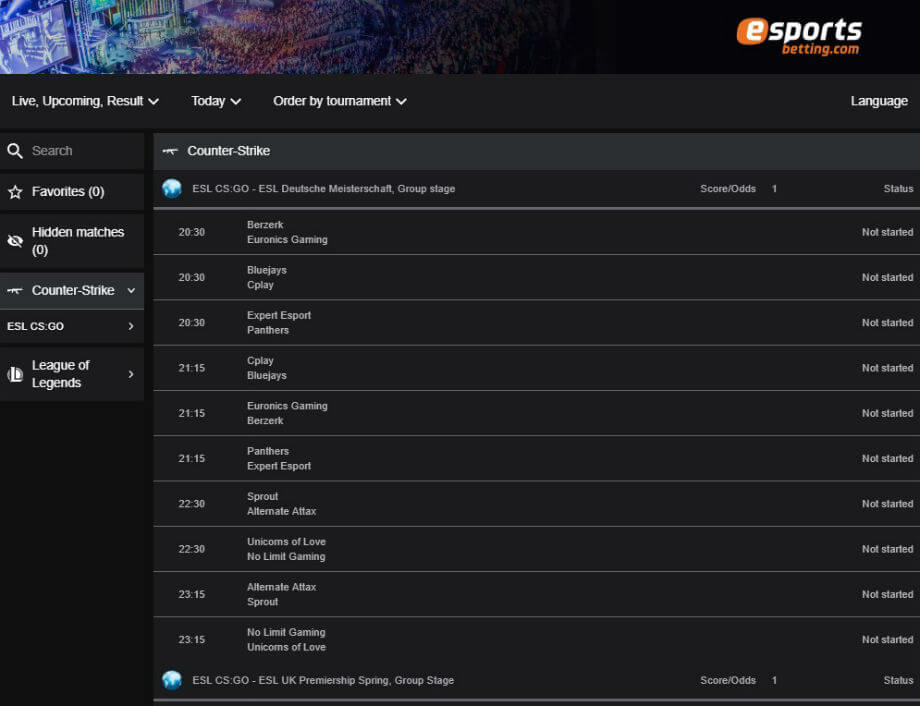Click globe icon beside ESL UK Premiership

(x=172, y=680)
